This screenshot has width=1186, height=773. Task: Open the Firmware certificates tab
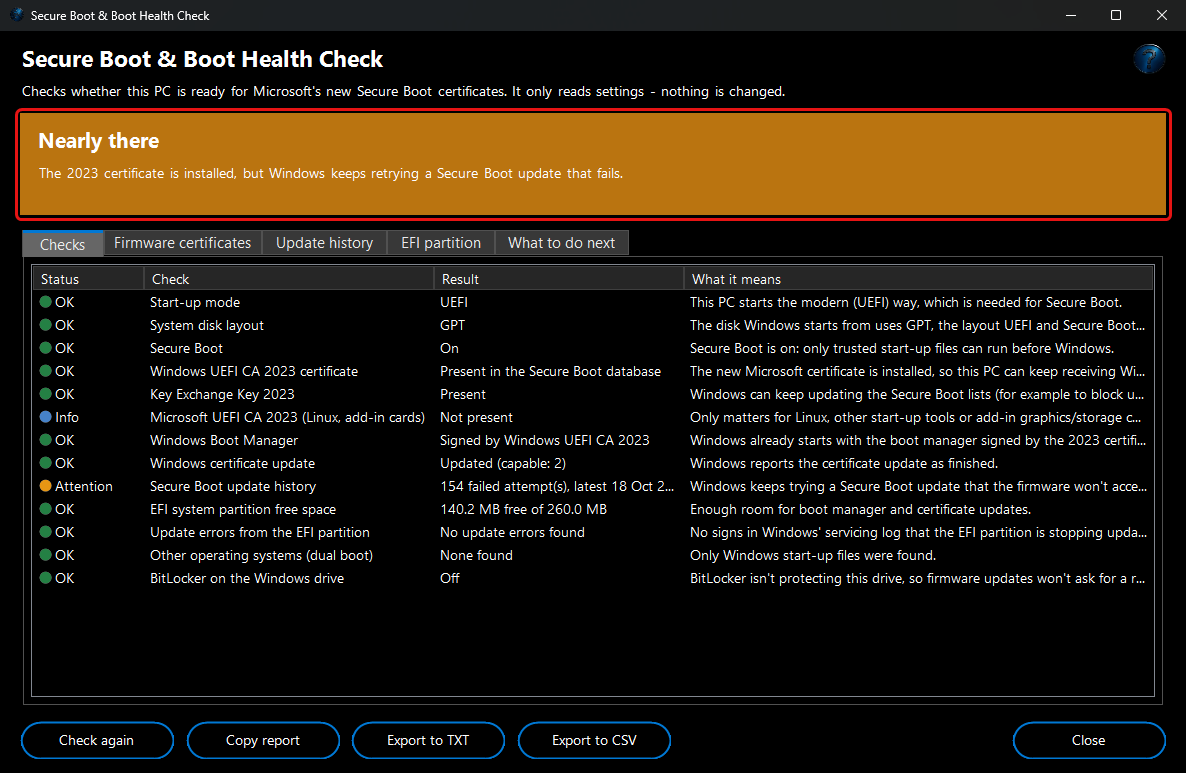click(x=182, y=243)
